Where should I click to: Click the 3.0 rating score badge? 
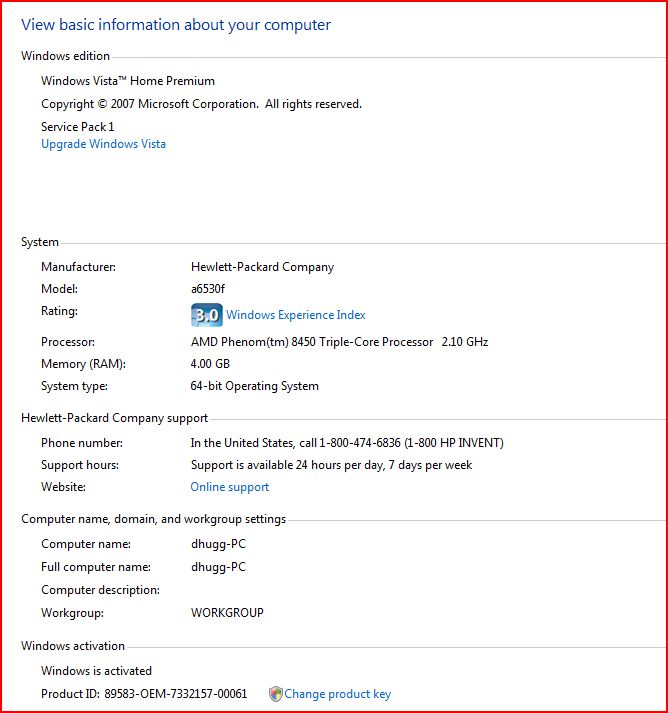206,315
